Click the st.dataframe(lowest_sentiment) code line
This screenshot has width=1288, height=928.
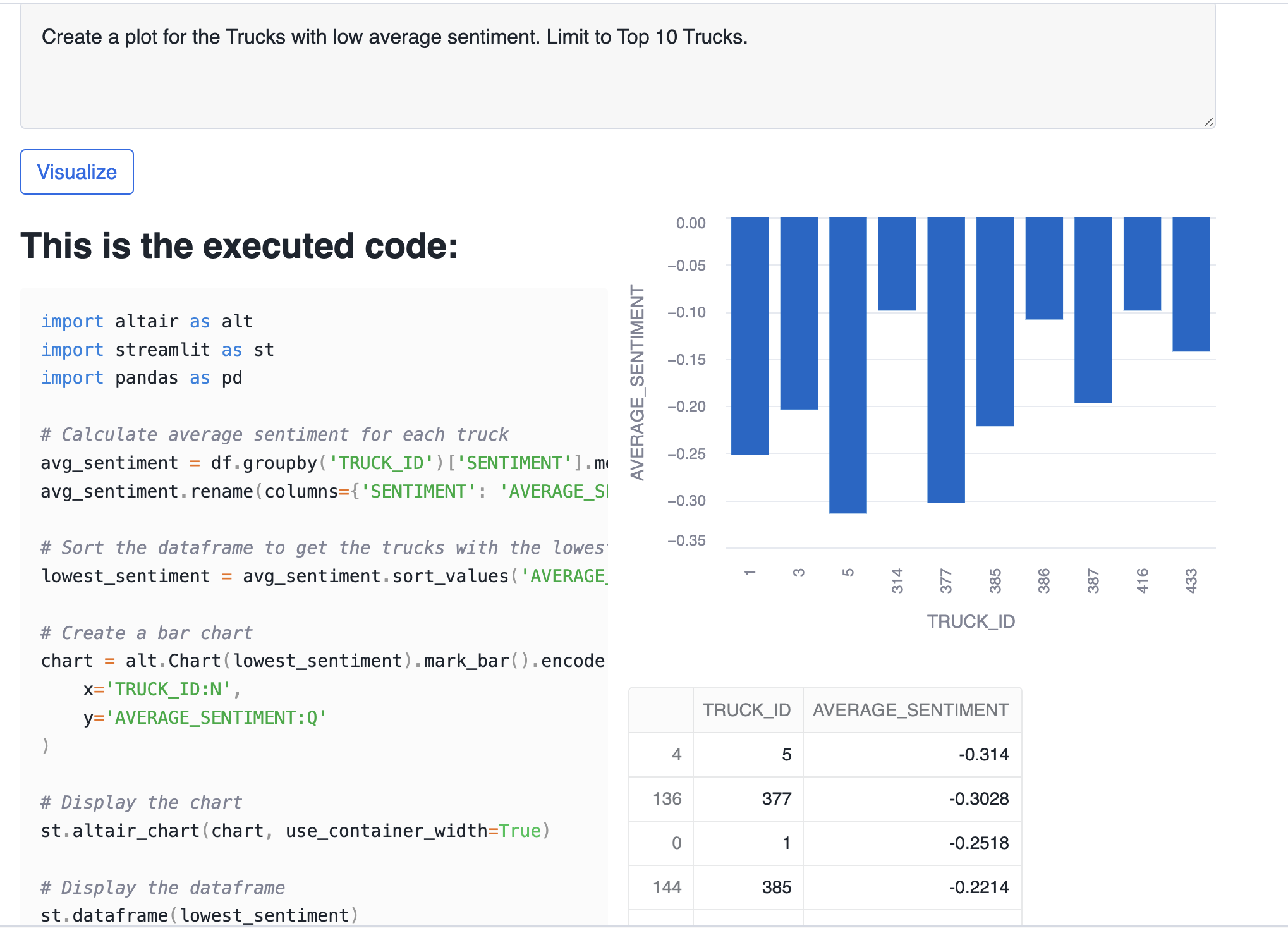[200, 915]
